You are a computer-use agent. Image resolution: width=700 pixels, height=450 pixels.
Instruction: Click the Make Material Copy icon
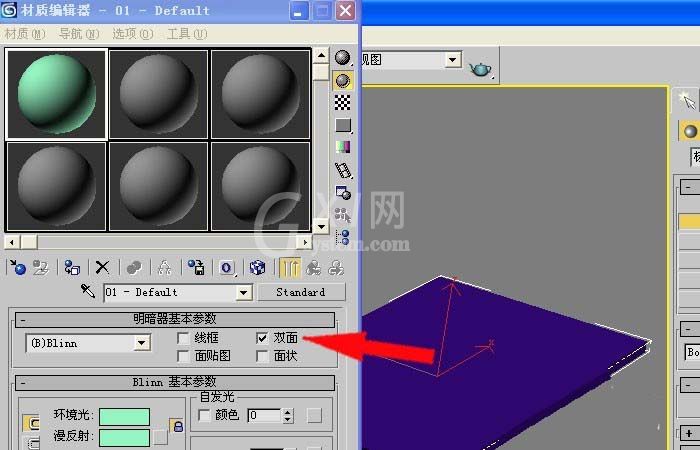(134, 267)
